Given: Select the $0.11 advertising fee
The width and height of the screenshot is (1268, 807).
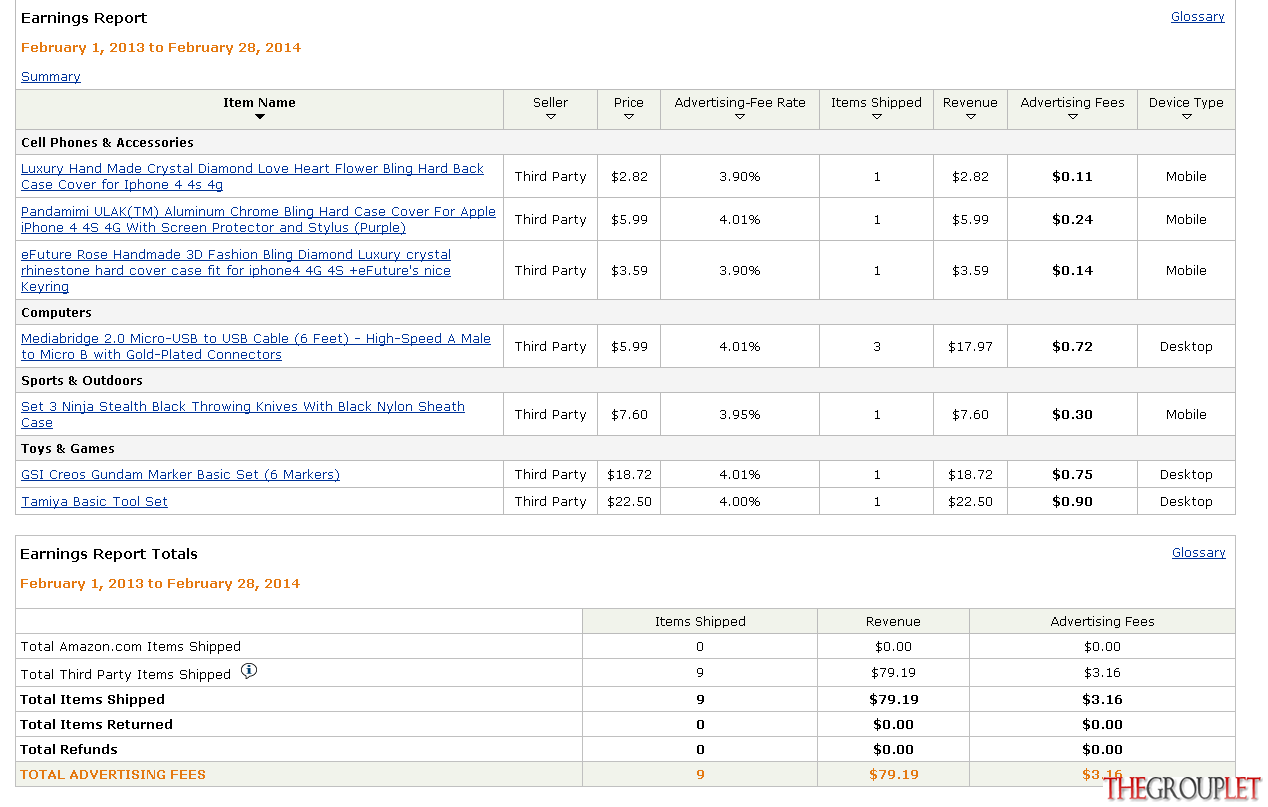Looking at the screenshot, I should 1072,177.
